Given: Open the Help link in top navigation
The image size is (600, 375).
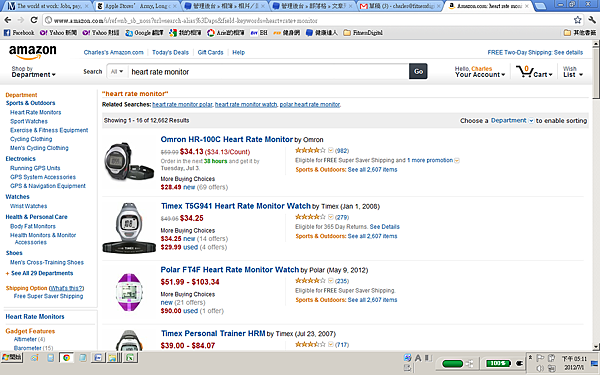Looking at the screenshot, I should pyautogui.click(x=238, y=52).
